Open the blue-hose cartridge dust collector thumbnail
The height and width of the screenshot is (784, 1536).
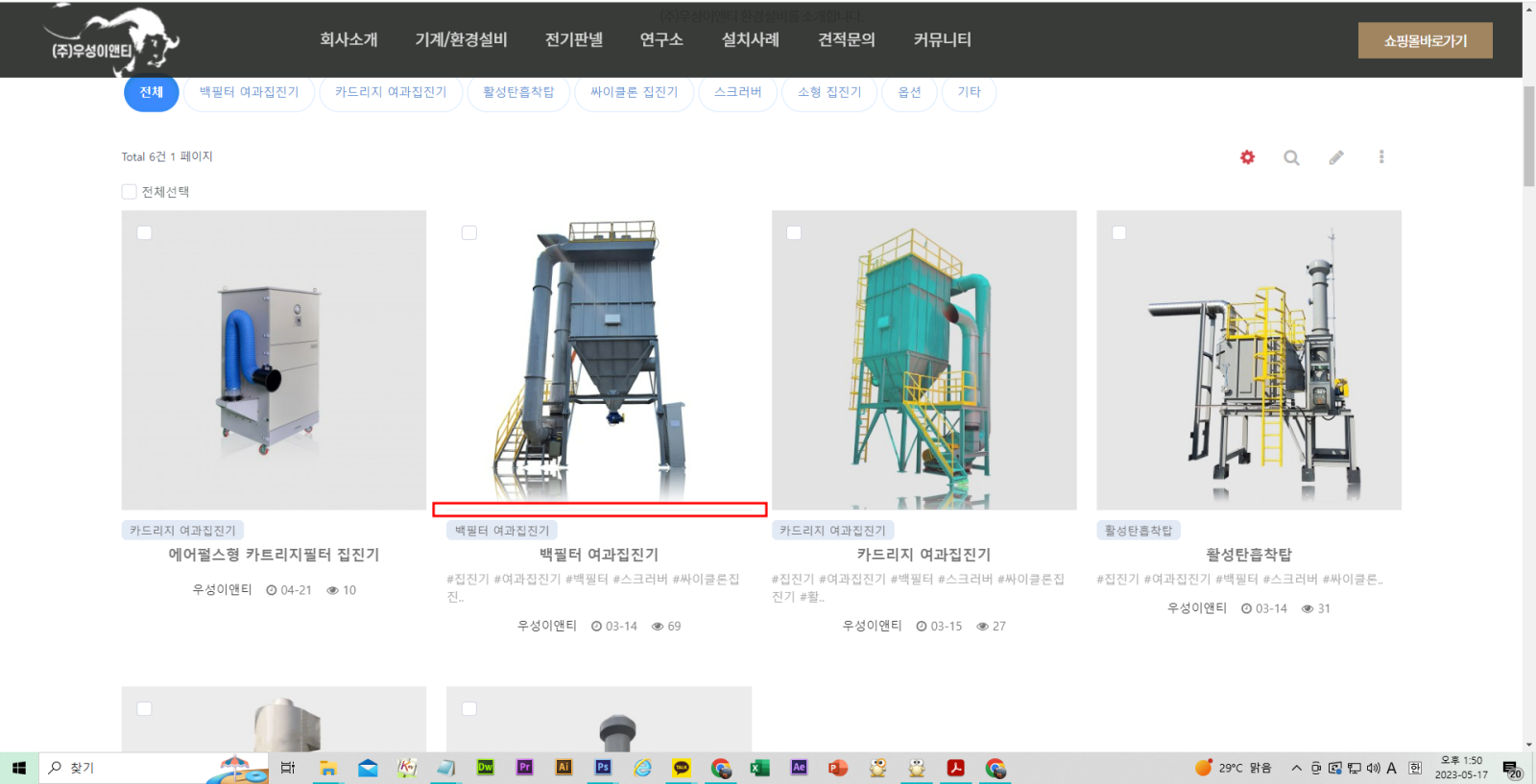coord(274,360)
